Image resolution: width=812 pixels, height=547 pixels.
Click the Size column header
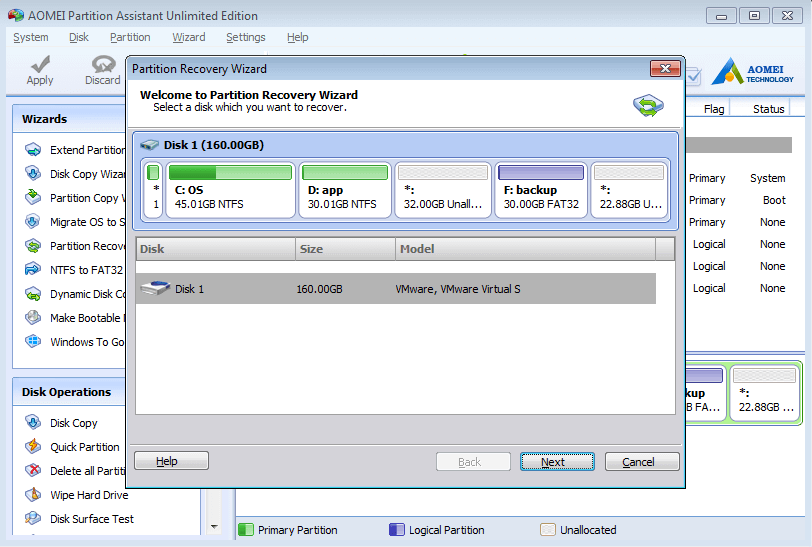(345, 249)
